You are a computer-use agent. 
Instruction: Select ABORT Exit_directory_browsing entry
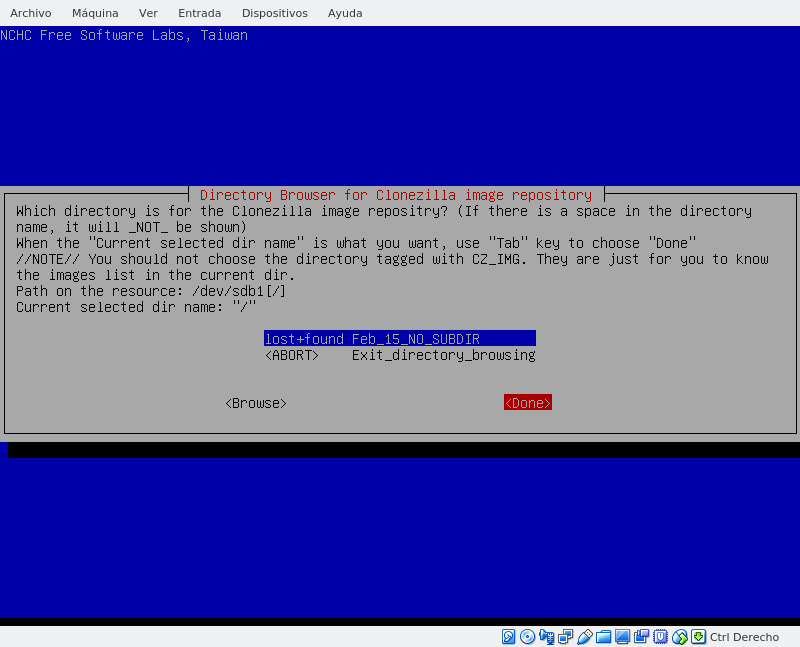pyautogui.click(x=399, y=355)
